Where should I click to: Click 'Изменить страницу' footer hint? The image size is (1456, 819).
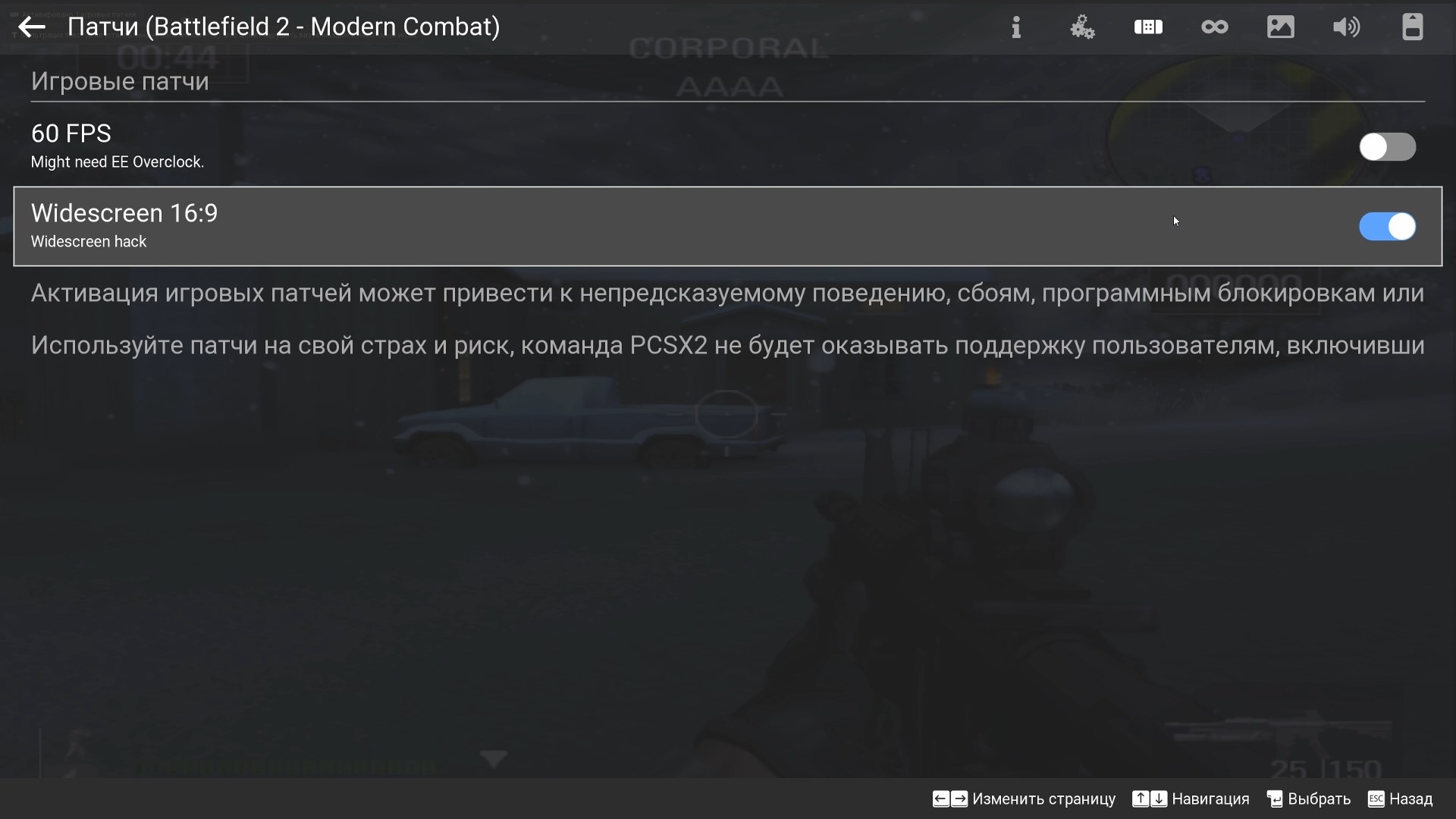pos(1024,799)
